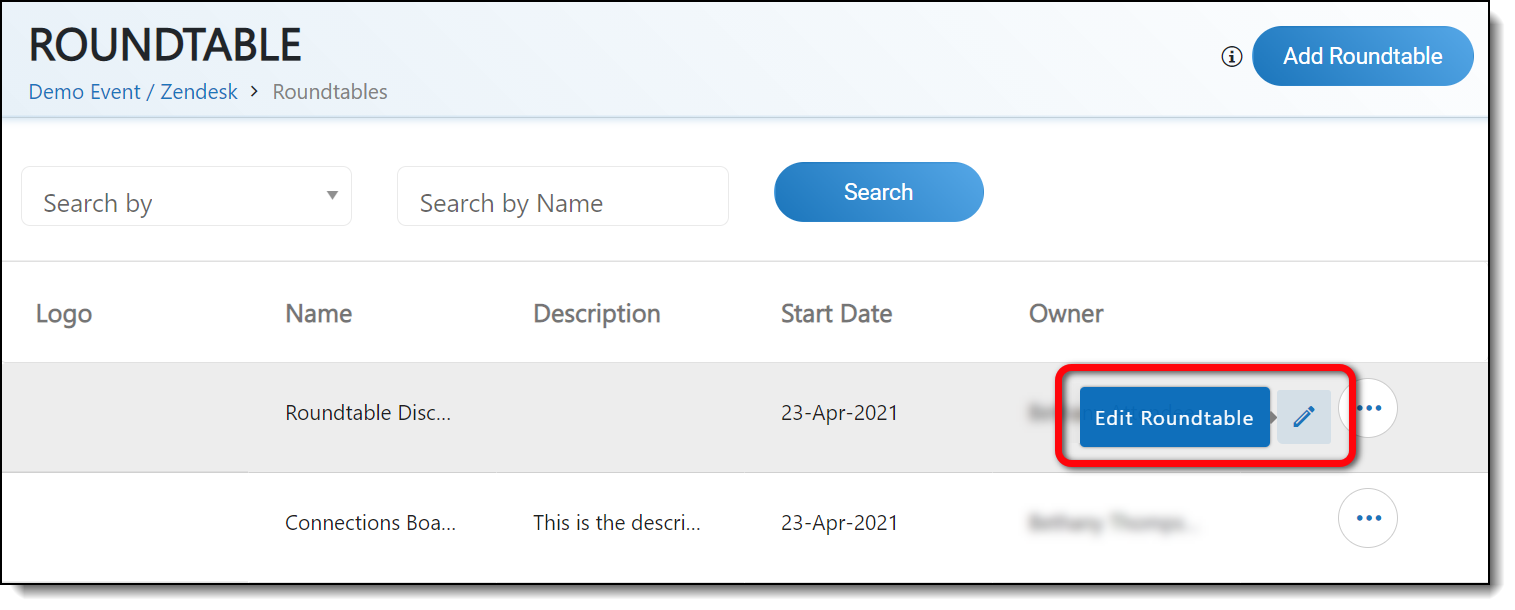Screen dimensions: 1515x610
Task: Click the 'This is the descri...' description cell
Action: (616, 523)
